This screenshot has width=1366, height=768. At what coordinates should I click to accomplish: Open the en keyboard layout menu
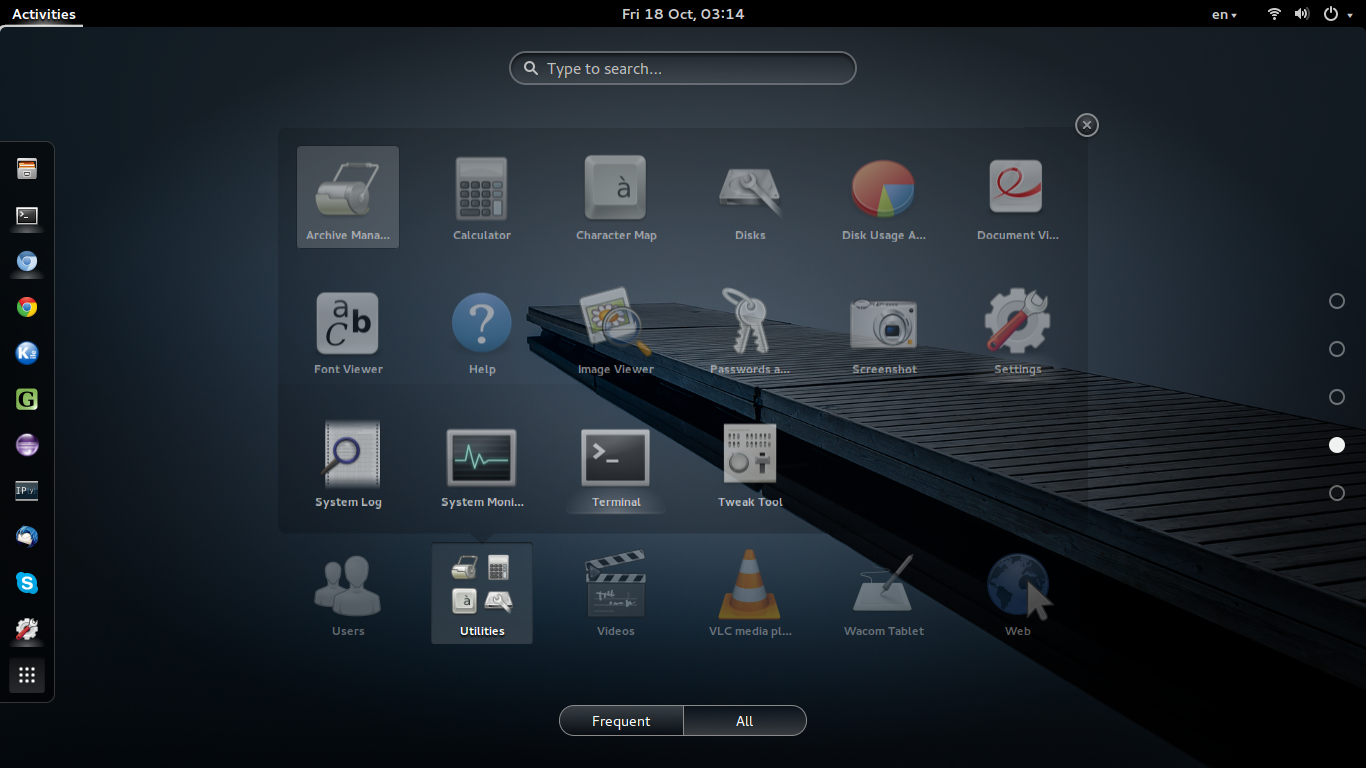tap(1224, 14)
